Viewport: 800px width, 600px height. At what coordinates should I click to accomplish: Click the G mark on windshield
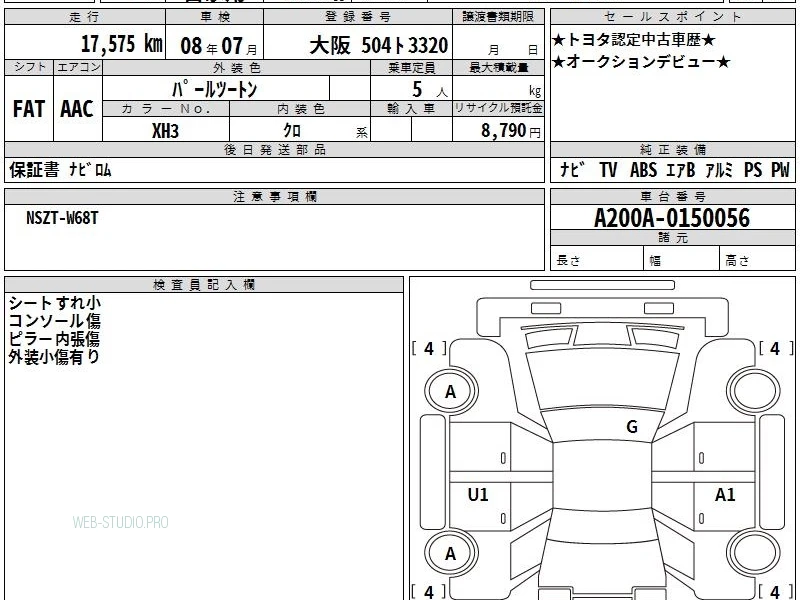point(632,426)
